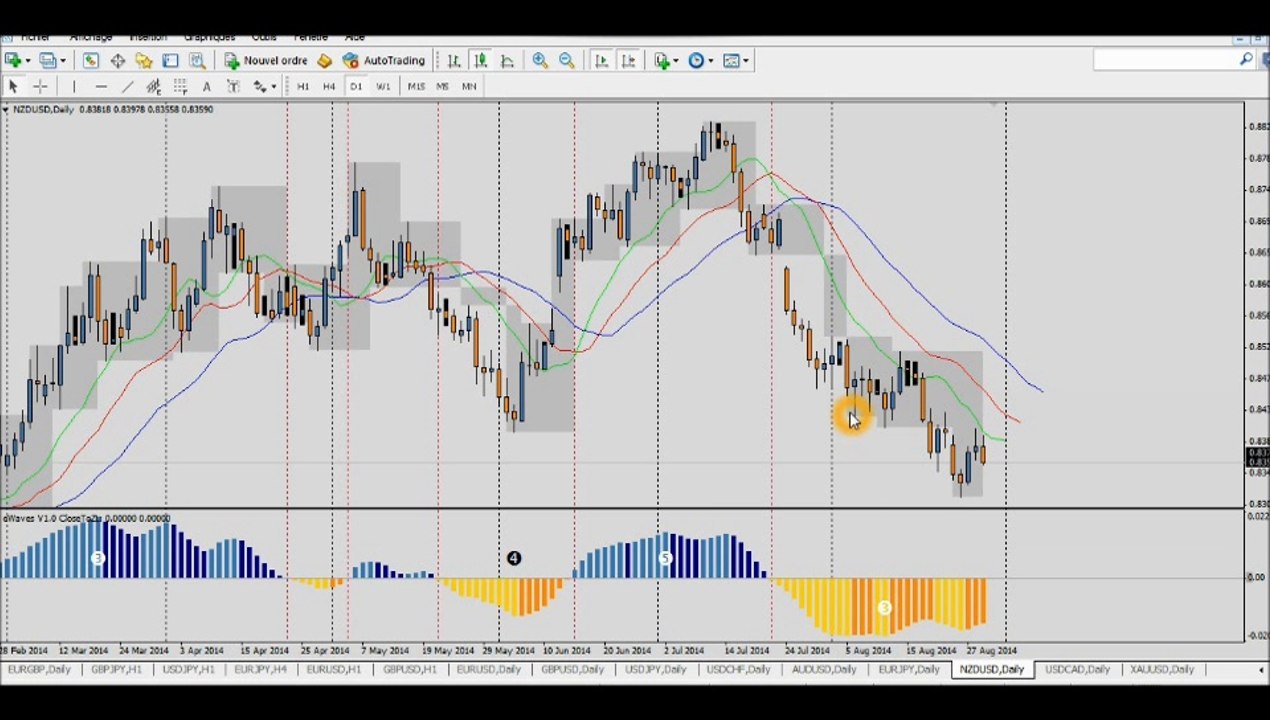Open the Affichage menu
The width and height of the screenshot is (1270, 720).
(91, 38)
